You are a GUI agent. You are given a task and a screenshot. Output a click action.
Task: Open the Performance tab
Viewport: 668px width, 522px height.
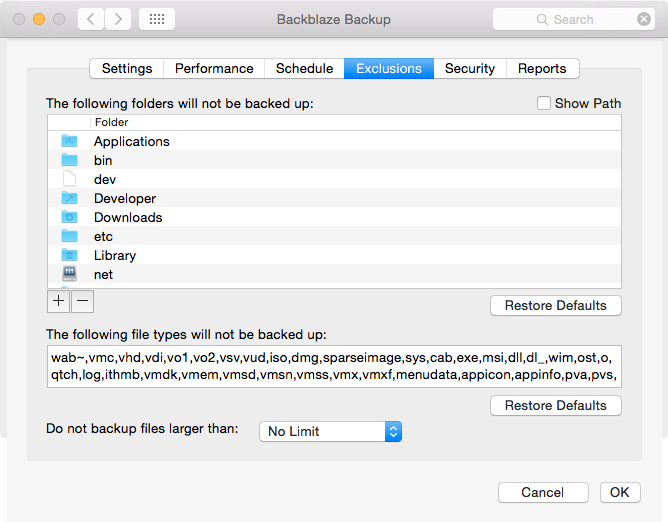pos(214,68)
